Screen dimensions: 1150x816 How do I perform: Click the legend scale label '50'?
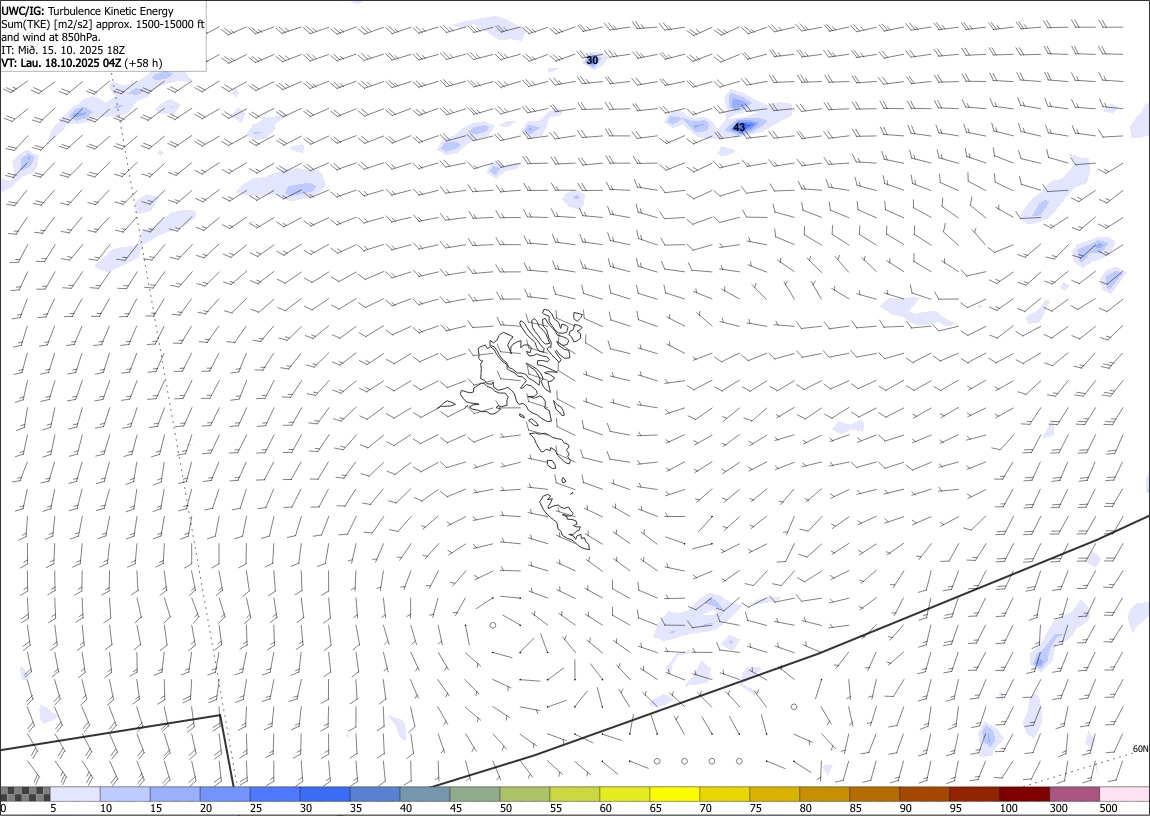pos(506,809)
